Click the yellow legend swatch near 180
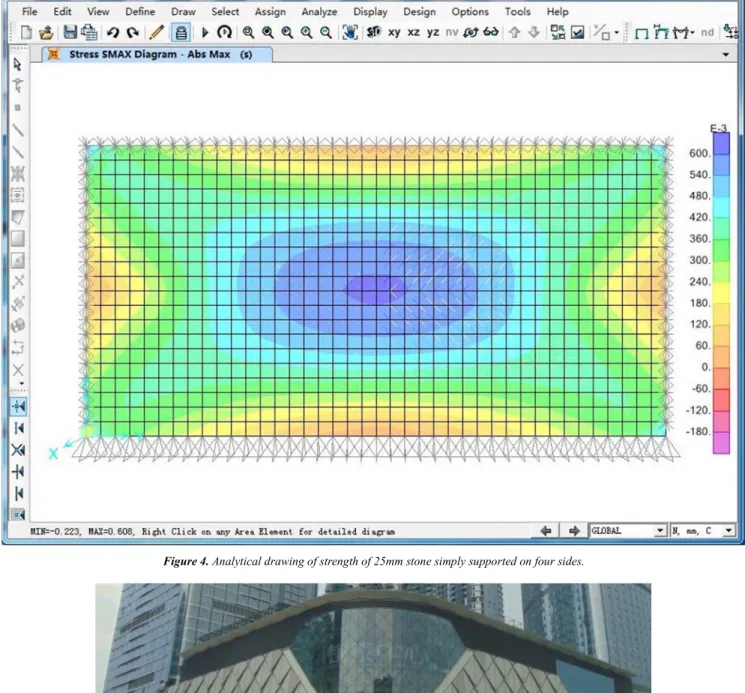The height and width of the screenshot is (693, 745). coord(721,293)
